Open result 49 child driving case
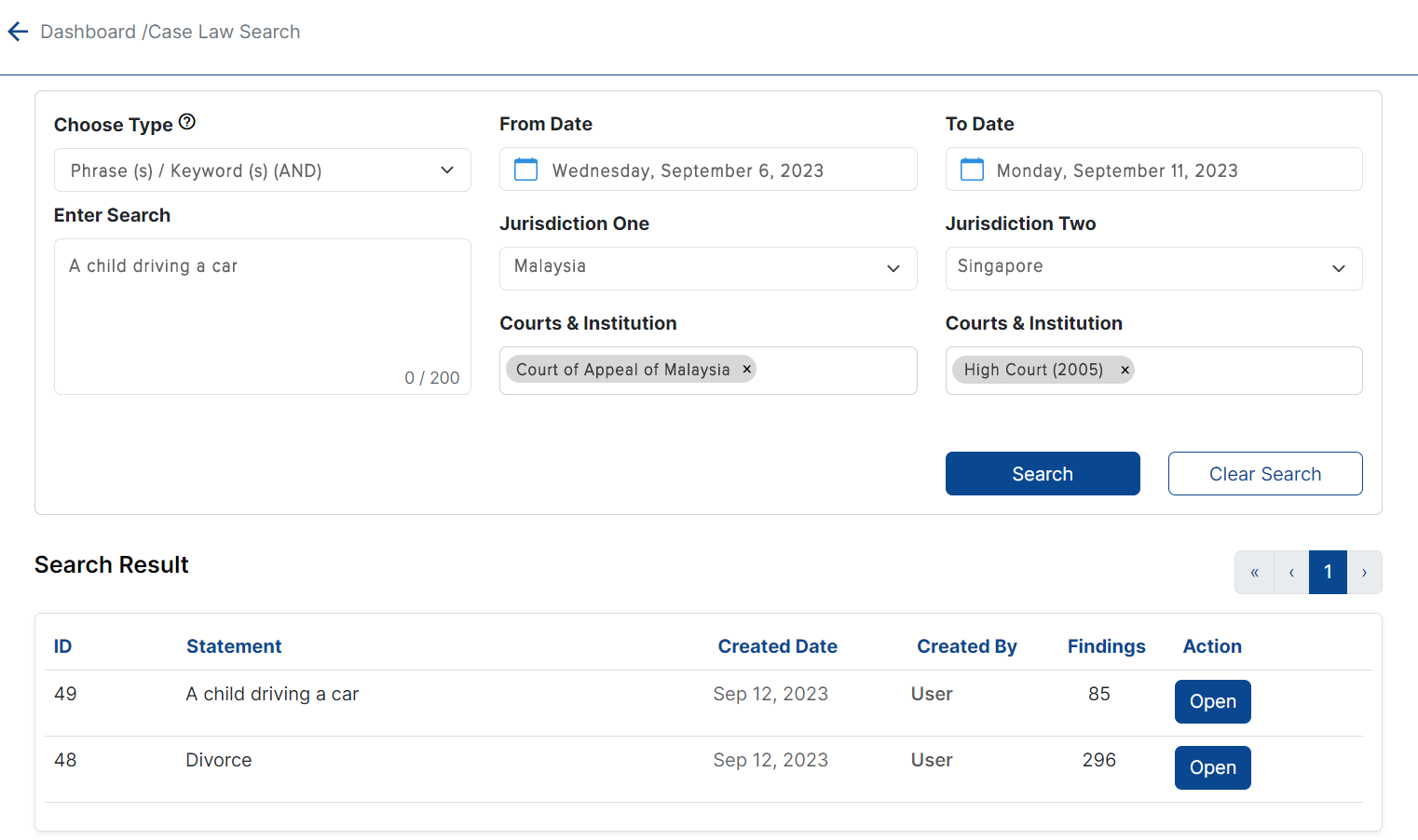 click(1212, 701)
